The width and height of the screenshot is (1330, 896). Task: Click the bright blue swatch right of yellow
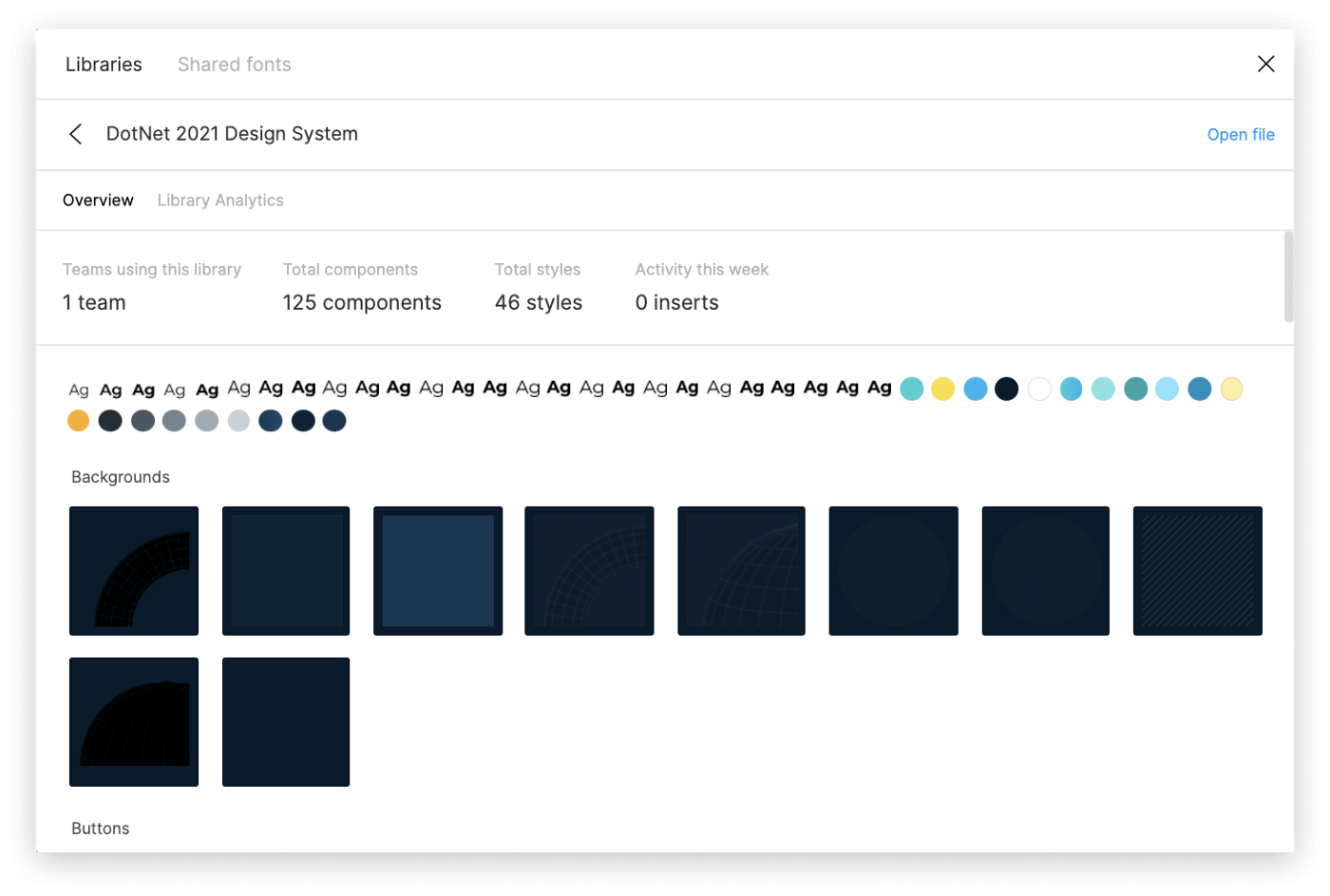pos(975,389)
